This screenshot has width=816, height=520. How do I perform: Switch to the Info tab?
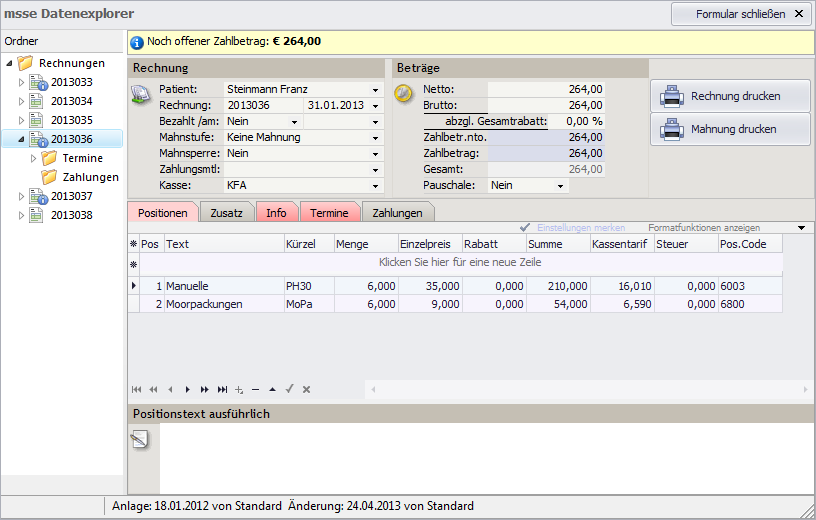(x=276, y=212)
